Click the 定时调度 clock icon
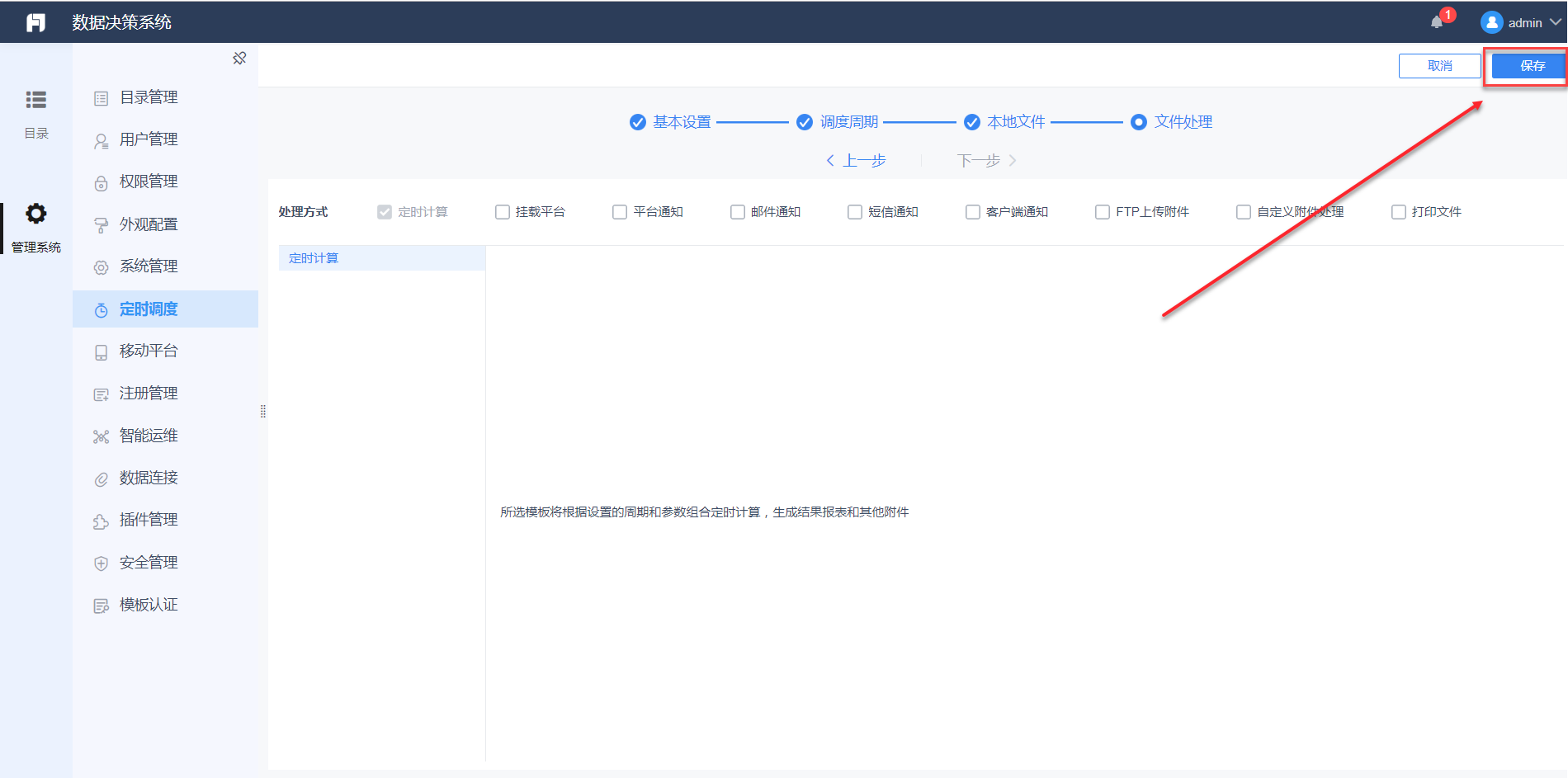Viewport: 1568px width, 778px height. 101,310
